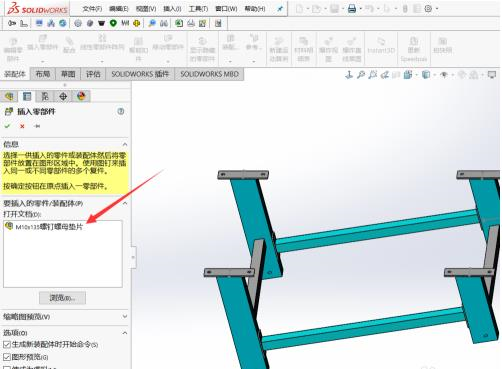502x369 pixels.
Task: Click the Zoom to Fit view icon
Action: [x=361, y=75]
